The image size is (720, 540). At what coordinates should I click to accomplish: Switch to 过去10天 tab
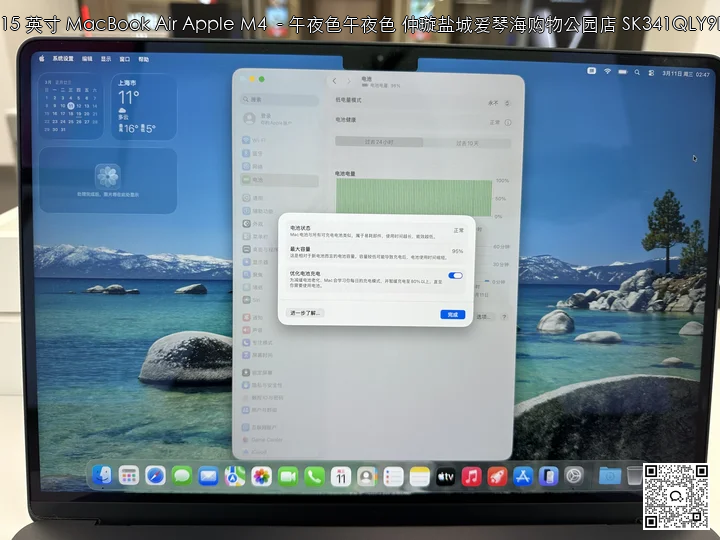click(467, 143)
